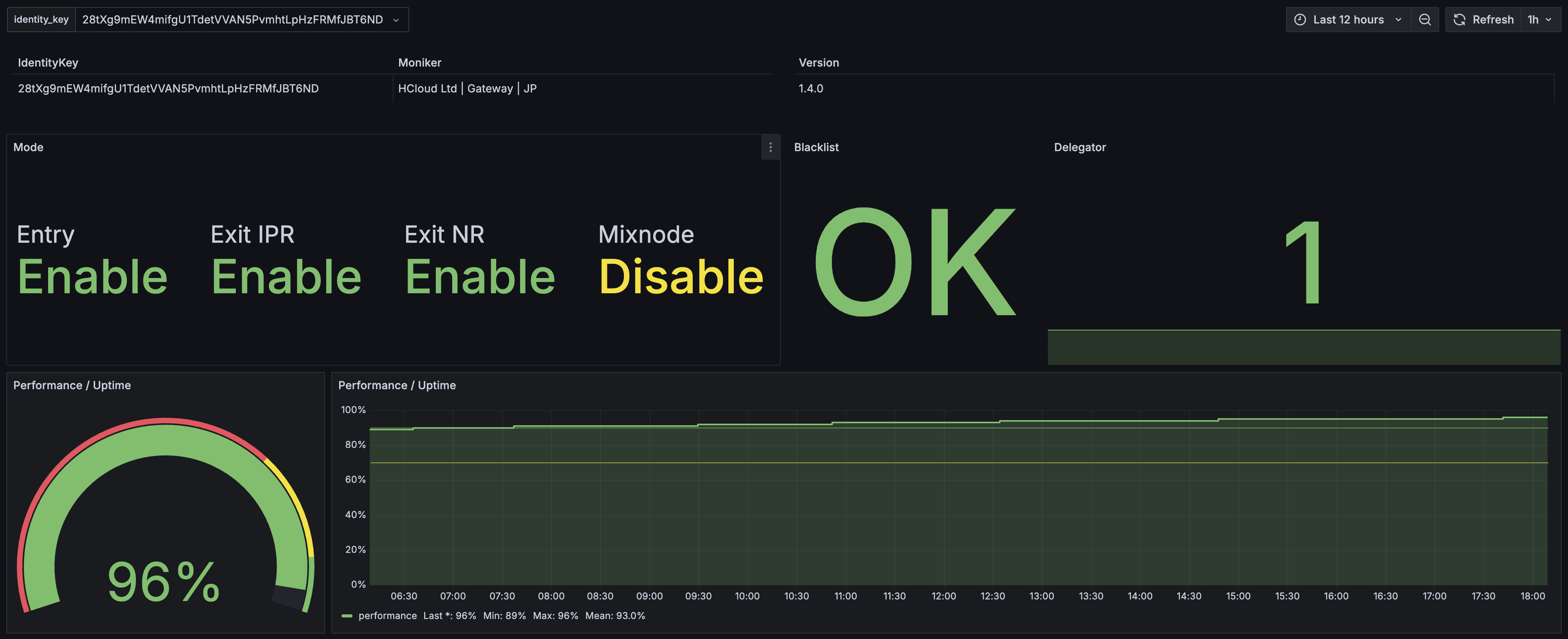Click the zoom out time range icon
This screenshot has width=1568, height=639.
[x=1424, y=20]
